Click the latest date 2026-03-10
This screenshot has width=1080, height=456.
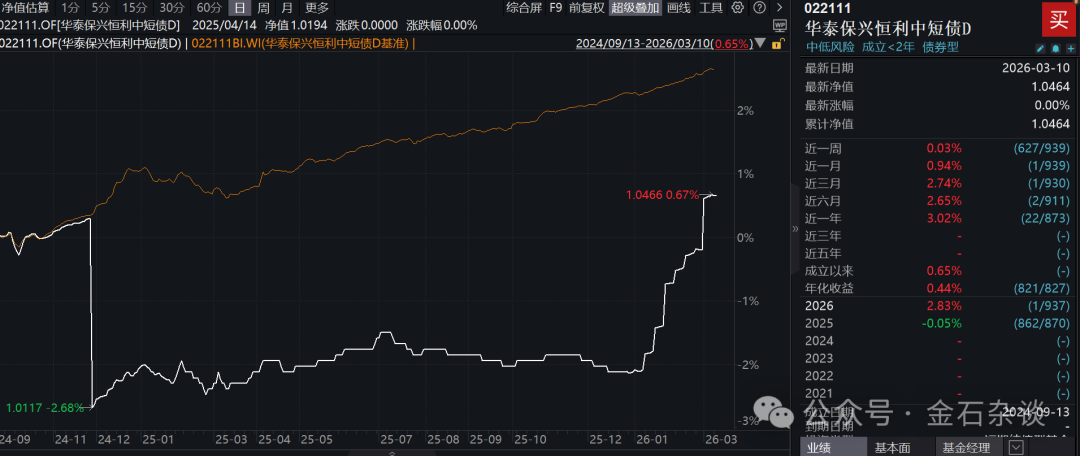point(1038,68)
